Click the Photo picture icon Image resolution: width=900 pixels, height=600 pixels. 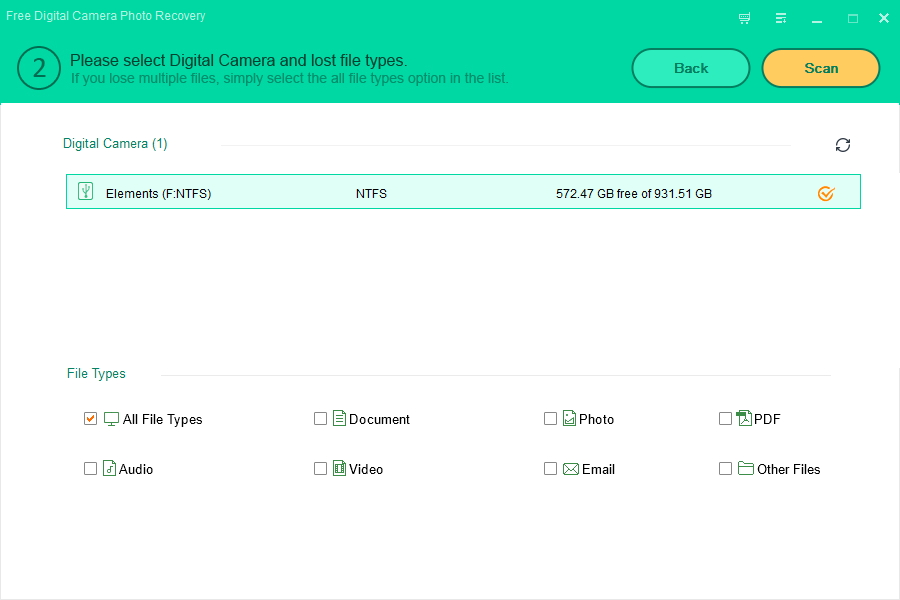pyautogui.click(x=569, y=418)
